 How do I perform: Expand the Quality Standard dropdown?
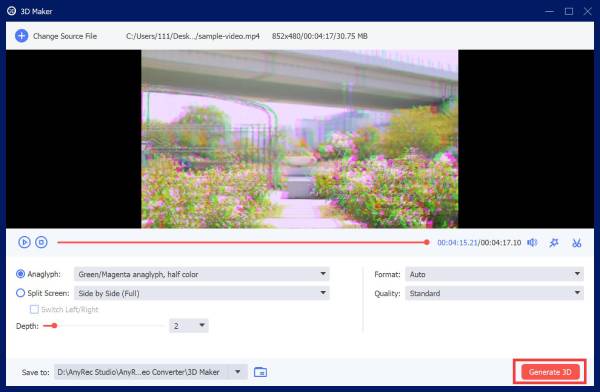(494, 293)
